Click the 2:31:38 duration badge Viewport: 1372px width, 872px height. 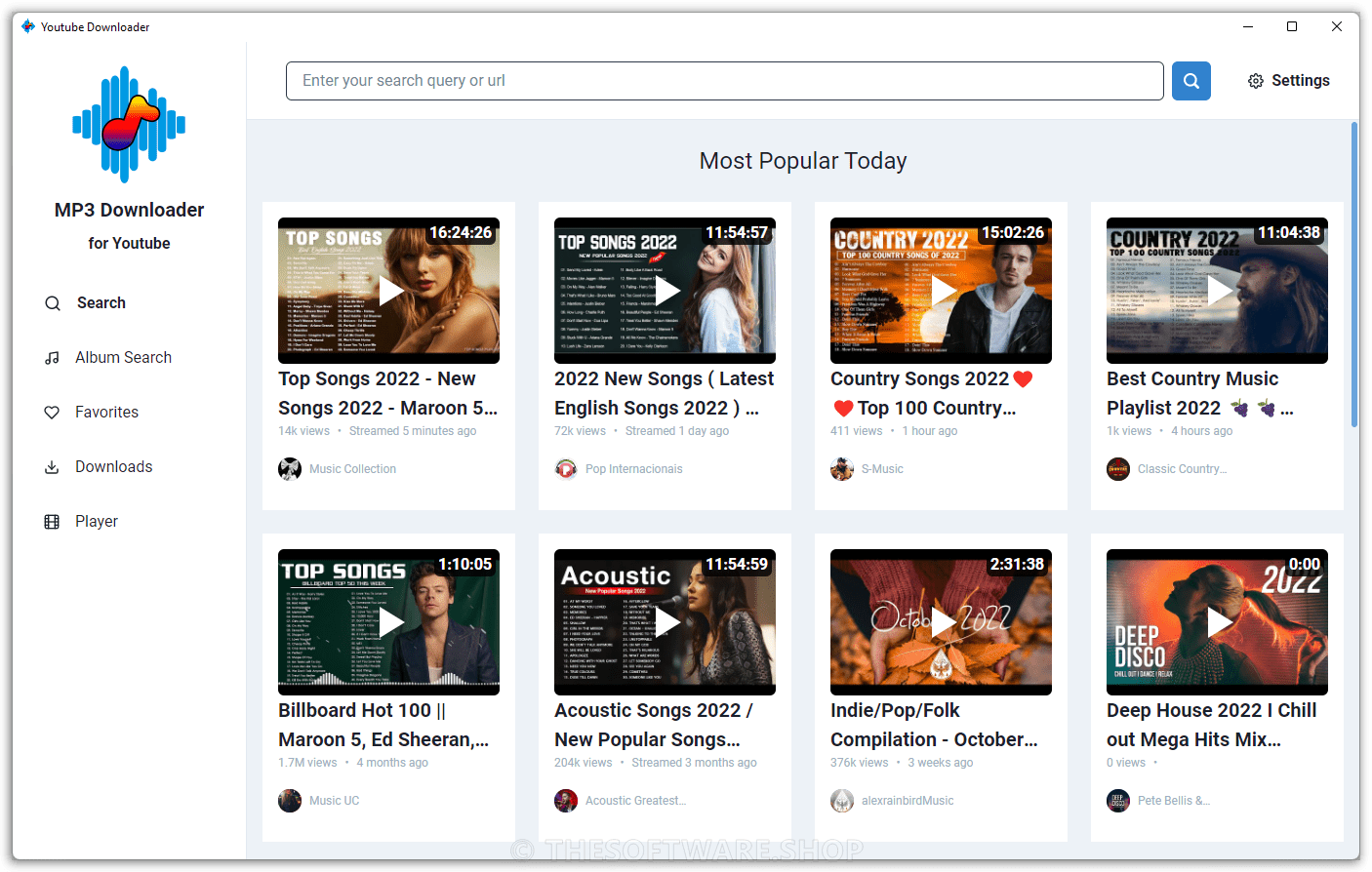pos(1017,565)
